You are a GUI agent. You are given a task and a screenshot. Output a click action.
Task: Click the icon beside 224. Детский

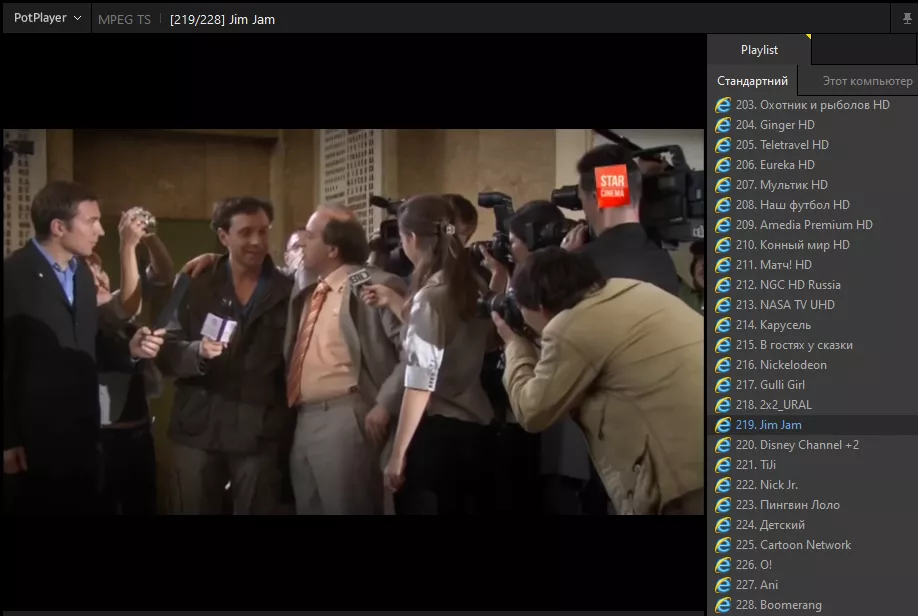(723, 525)
